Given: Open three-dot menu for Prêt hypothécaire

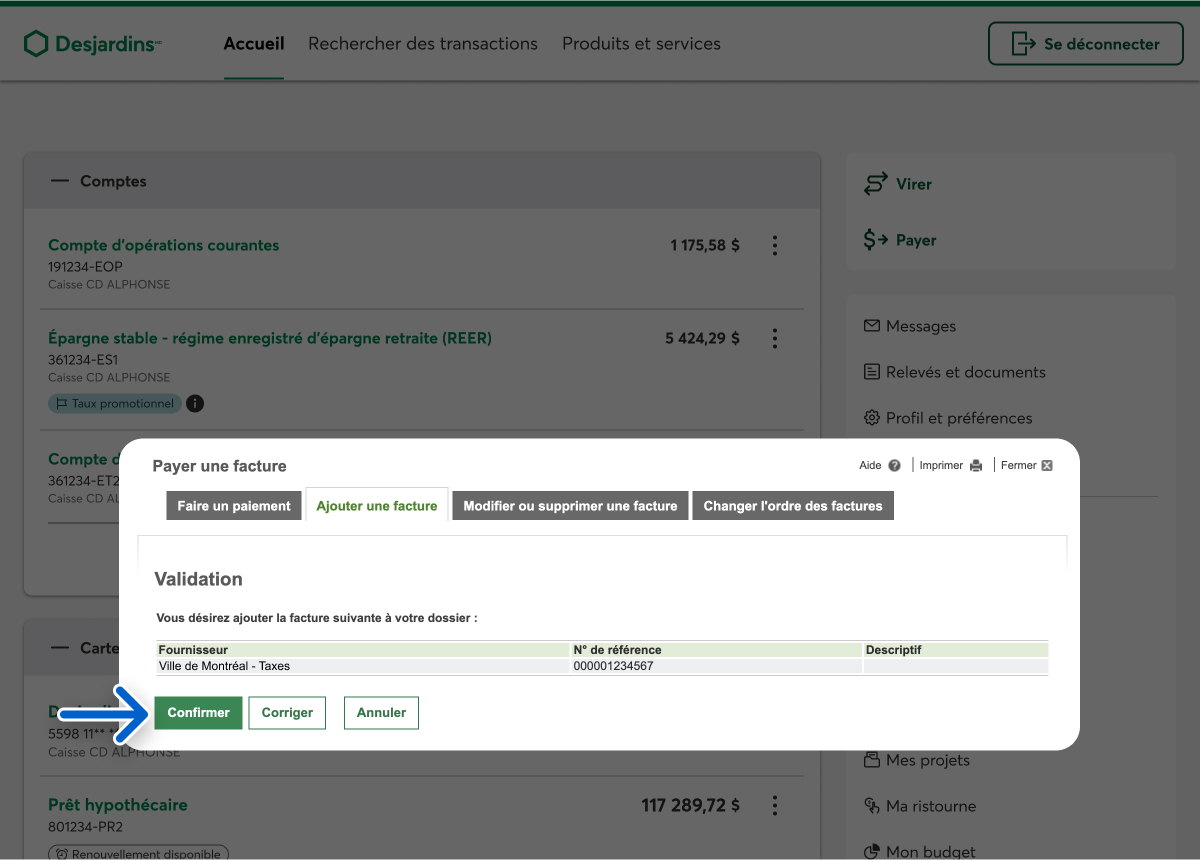Looking at the screenshot, I should coord(774,805).
